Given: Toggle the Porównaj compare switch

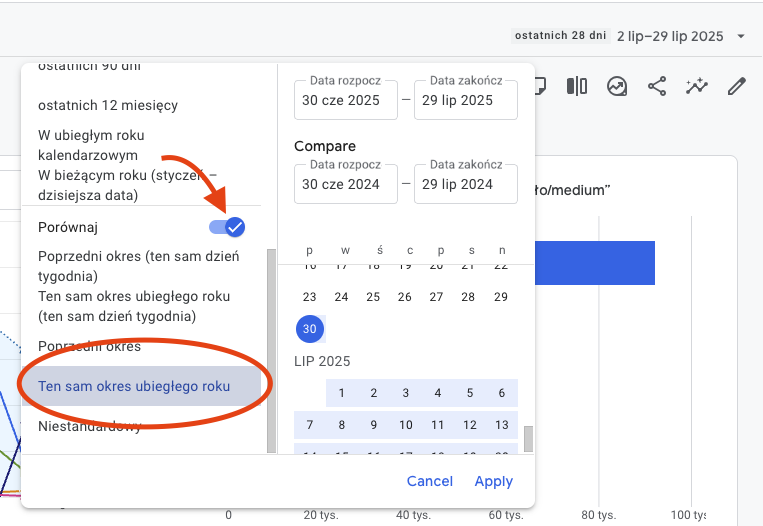Looking at the screenshot, I should 227,227.
